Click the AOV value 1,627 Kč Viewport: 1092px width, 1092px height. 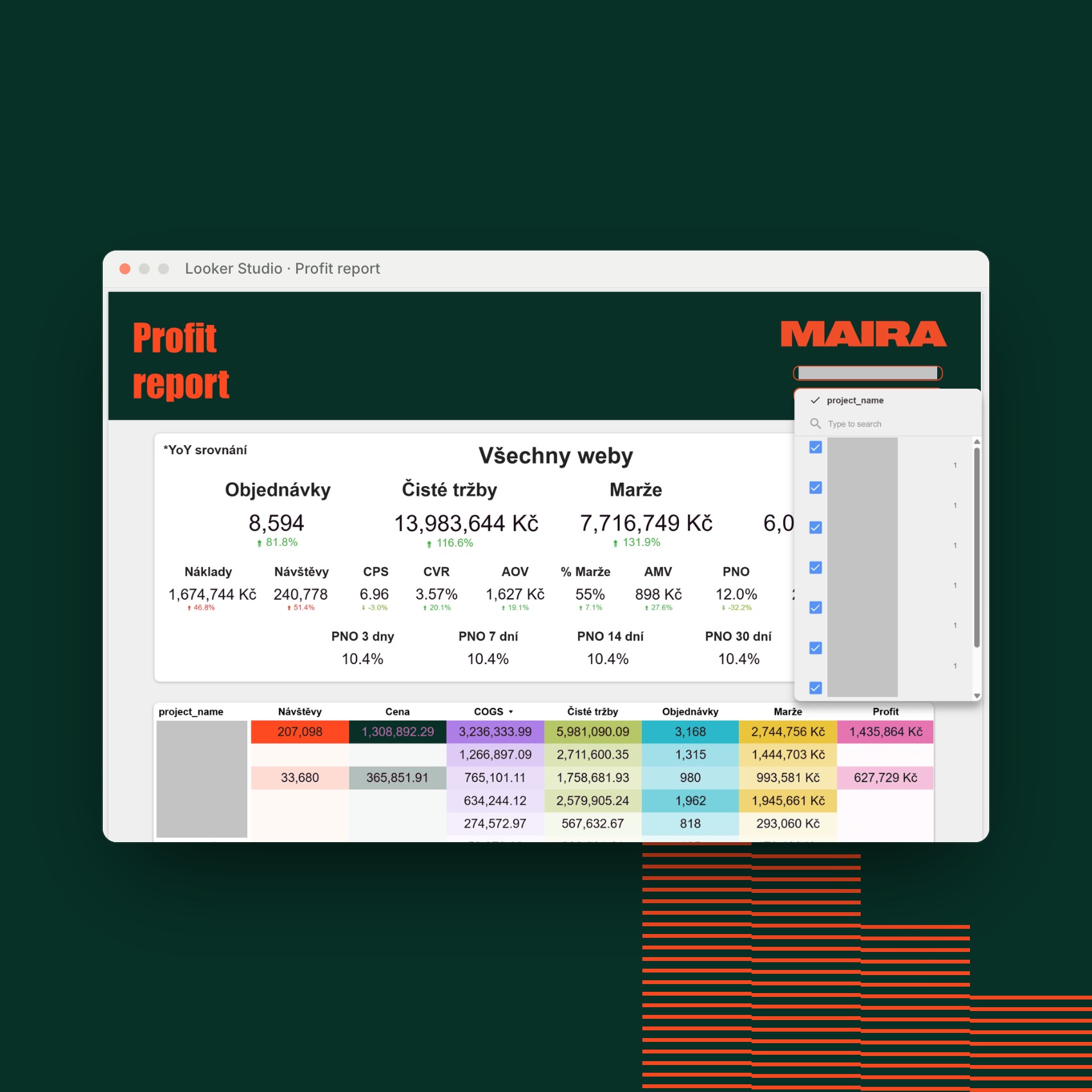tap(515, 594)
